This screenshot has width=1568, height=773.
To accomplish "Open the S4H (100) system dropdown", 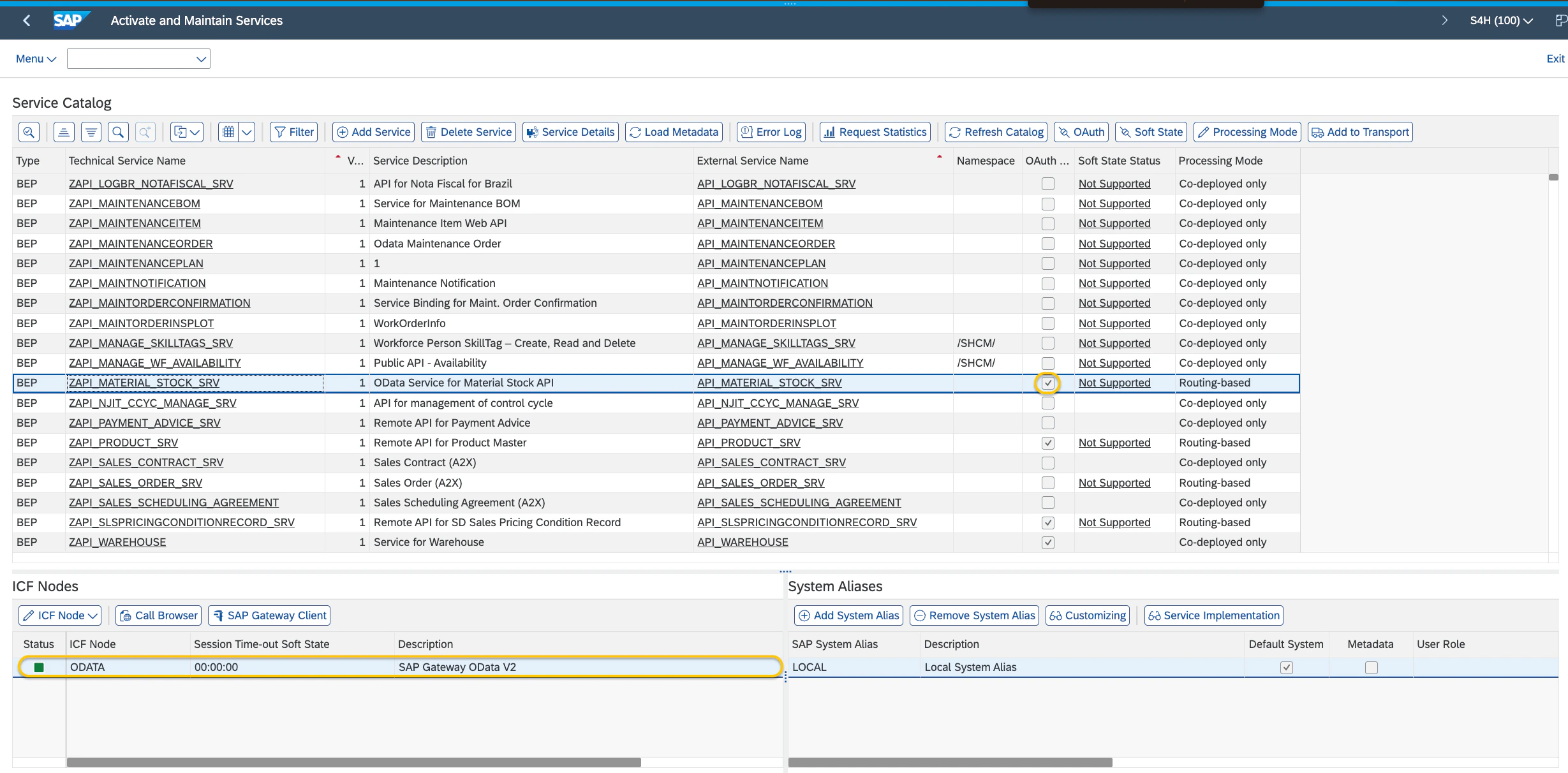I will tap(1502, 20).
